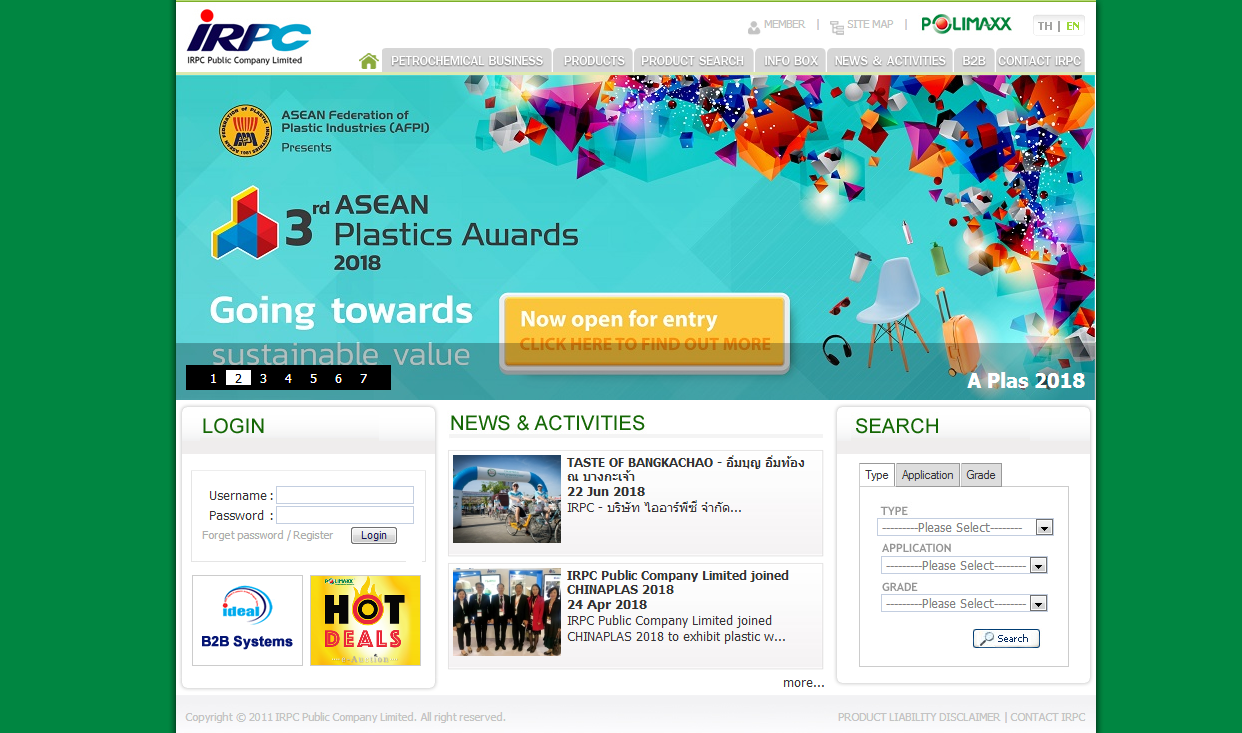Open the GRADE dropdown

click(x=1038, y=603)
